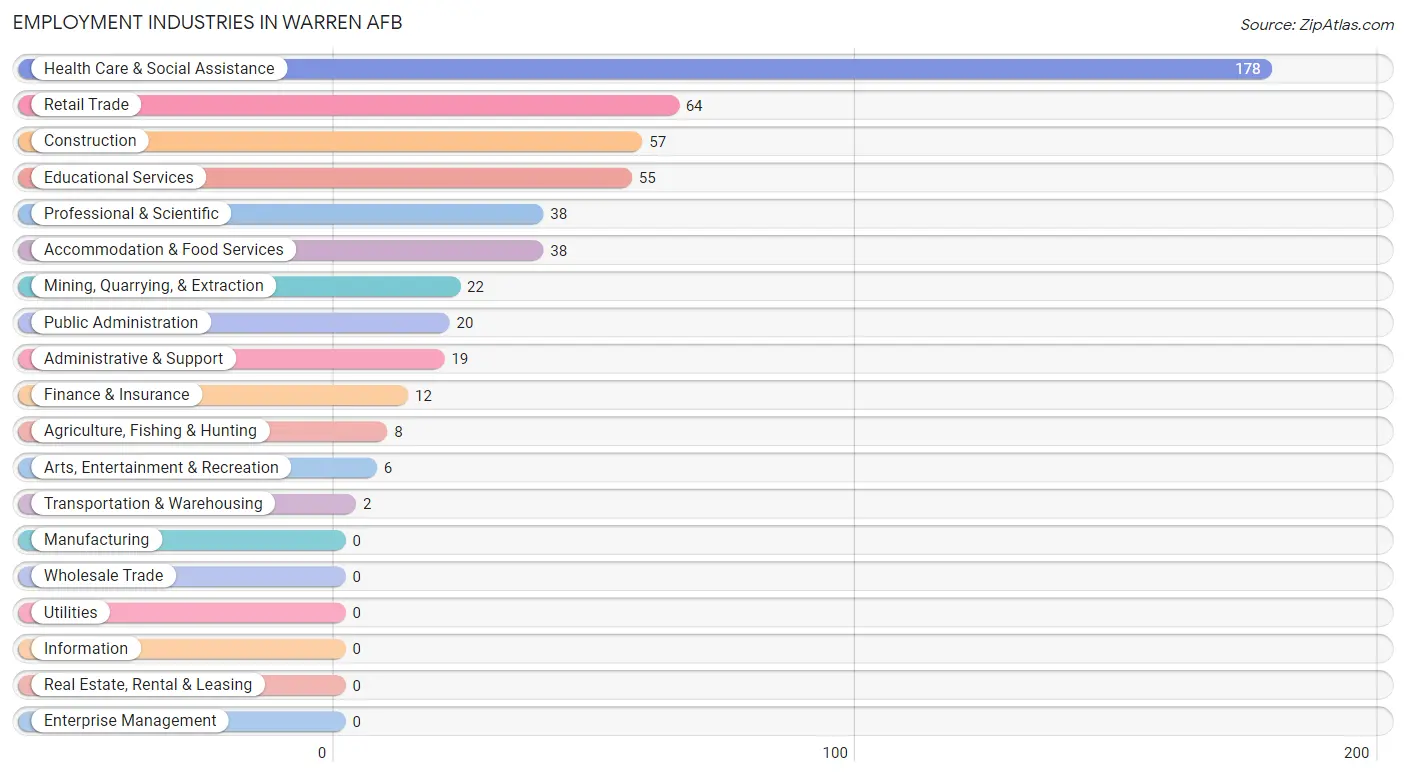Select the Educational Services bar
Screen dimensions: 1406x776
(325, 177)
